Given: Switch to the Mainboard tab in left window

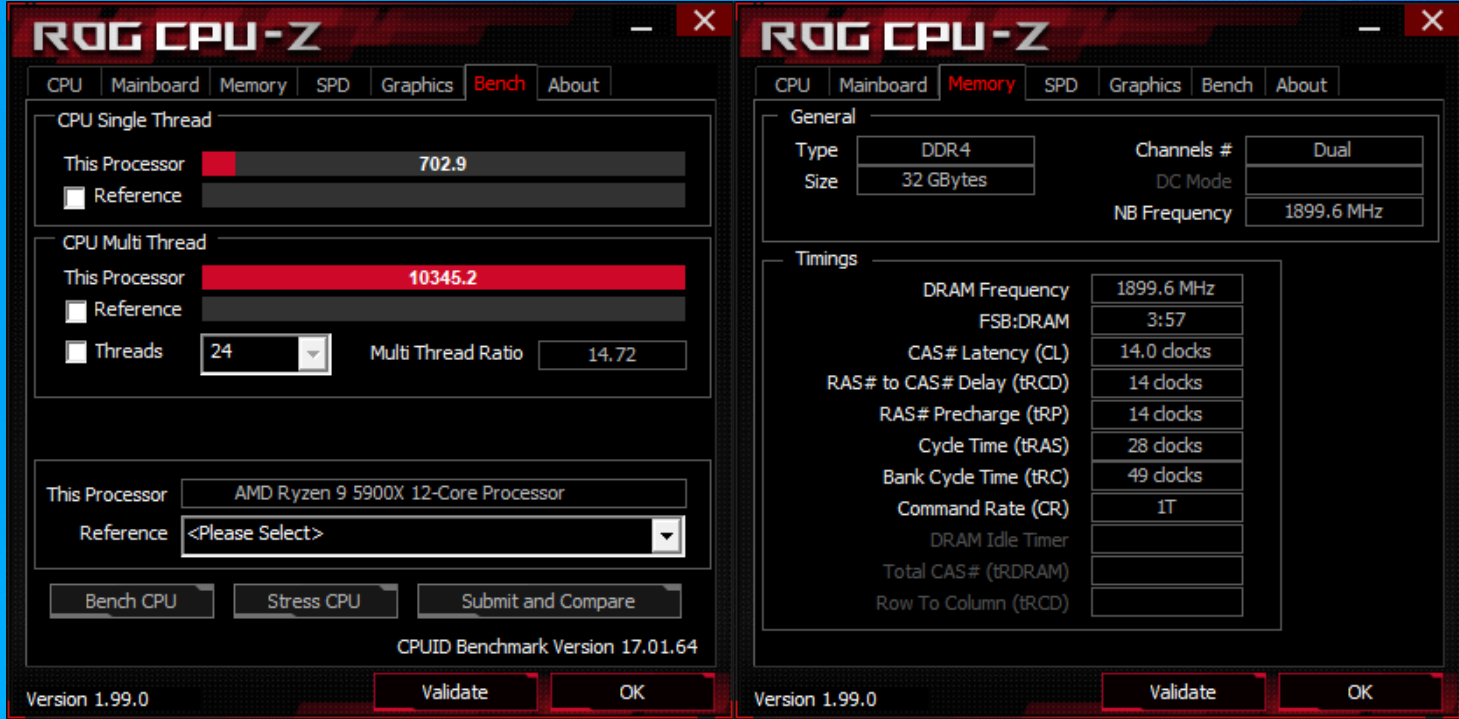Looking at the screenshot, I should click(155, 85).
